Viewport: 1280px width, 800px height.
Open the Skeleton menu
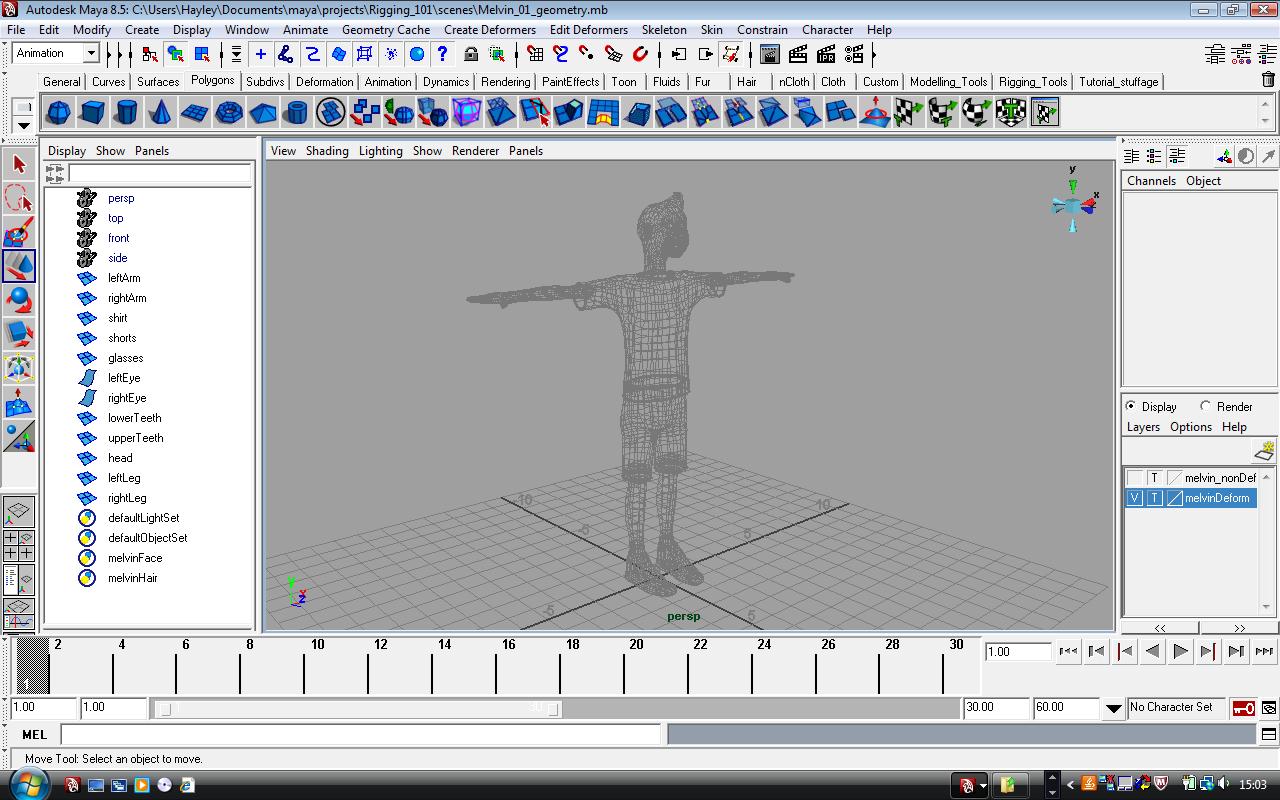663,30
